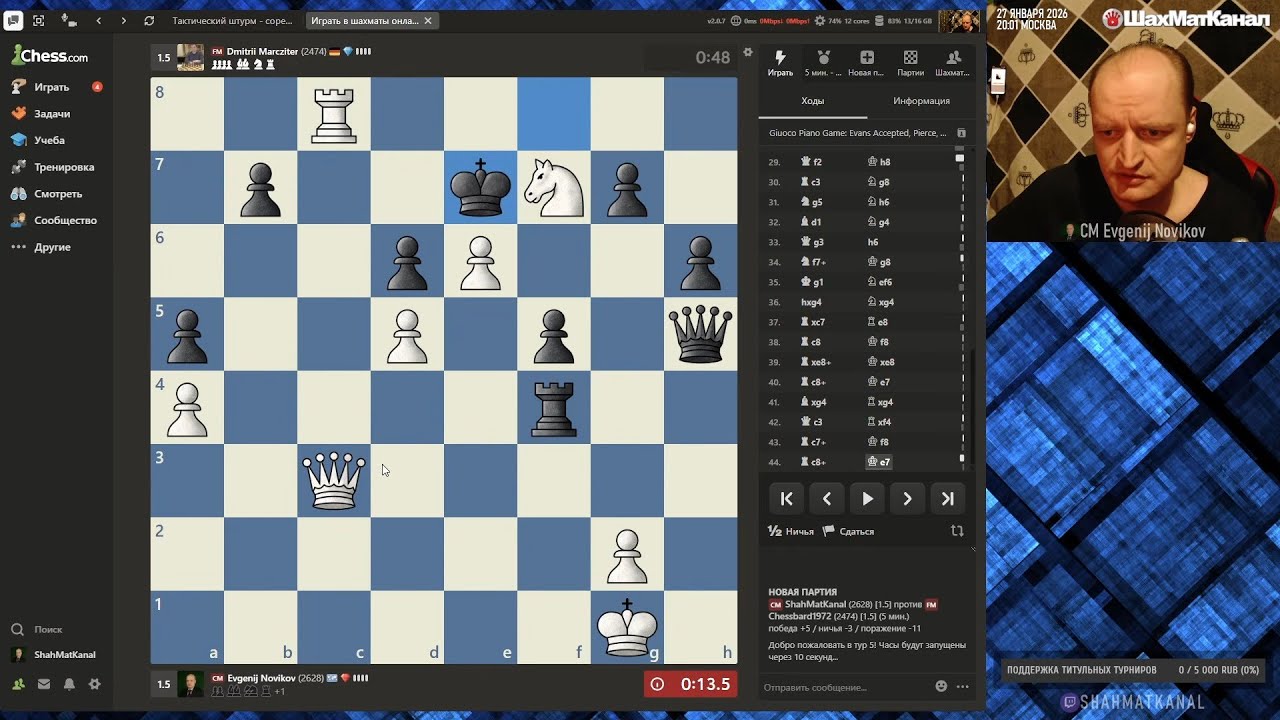This screenshot has width=1280, height=720.
Task: Step forward one move
Action: coord(907,498)
